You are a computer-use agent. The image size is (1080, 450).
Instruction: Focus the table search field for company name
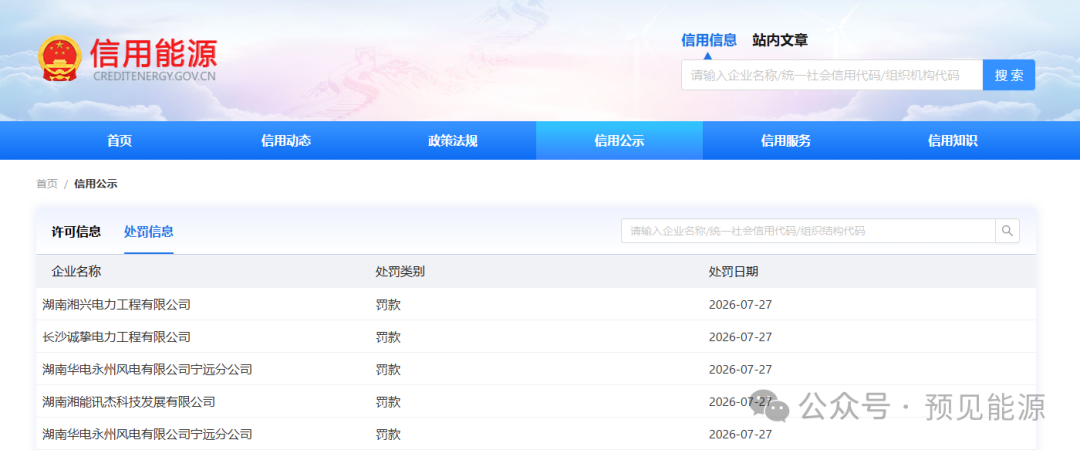coord(808,231)
